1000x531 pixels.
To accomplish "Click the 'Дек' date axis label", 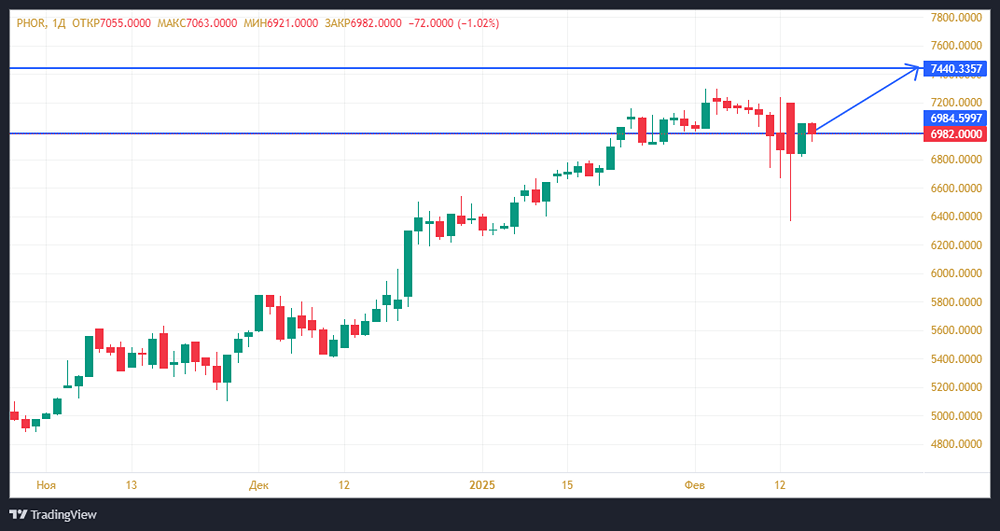I will coord(258,485).
